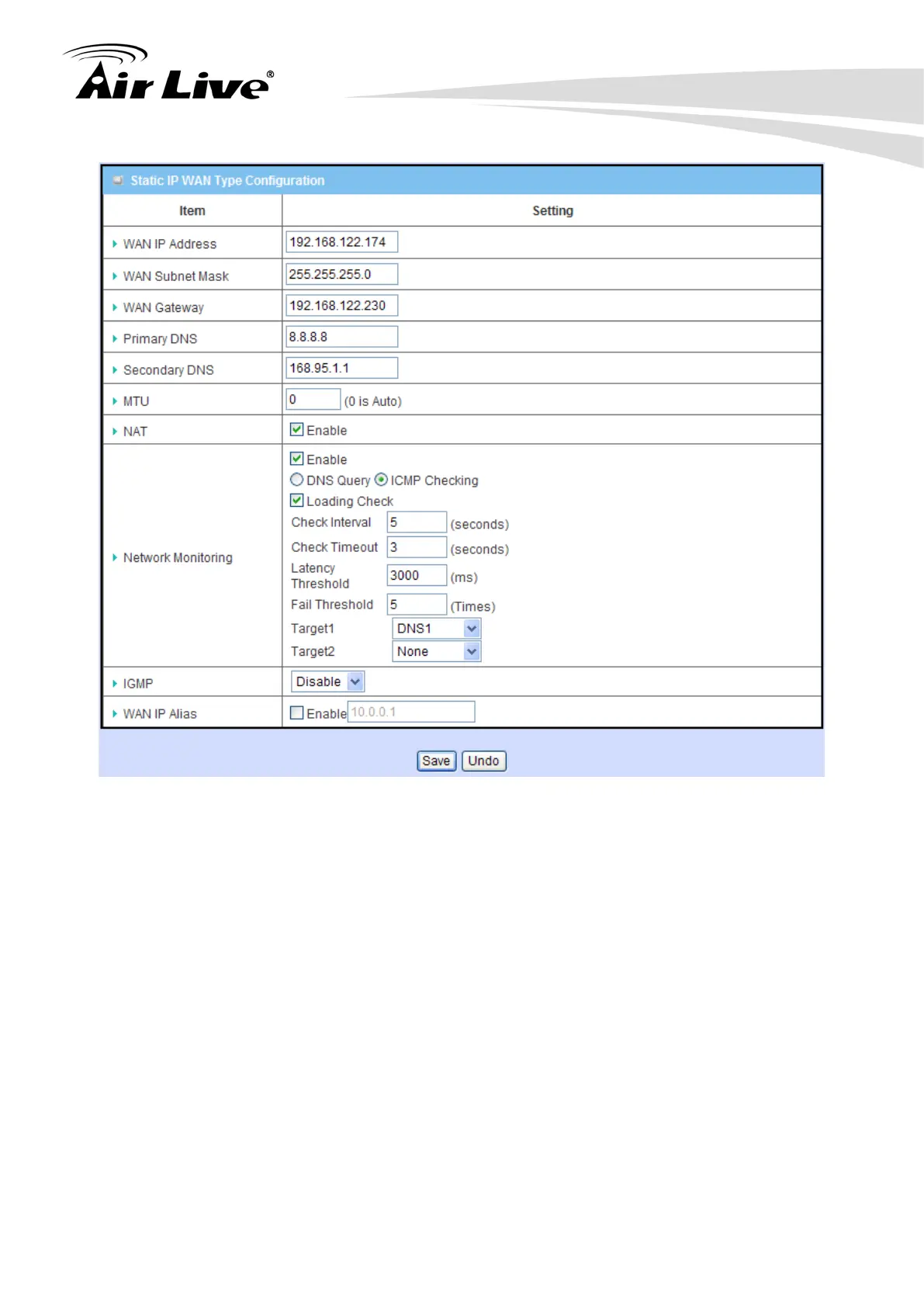Click the MTU value field
Screen dimensions: 924x1307
(x=313, y=400)
